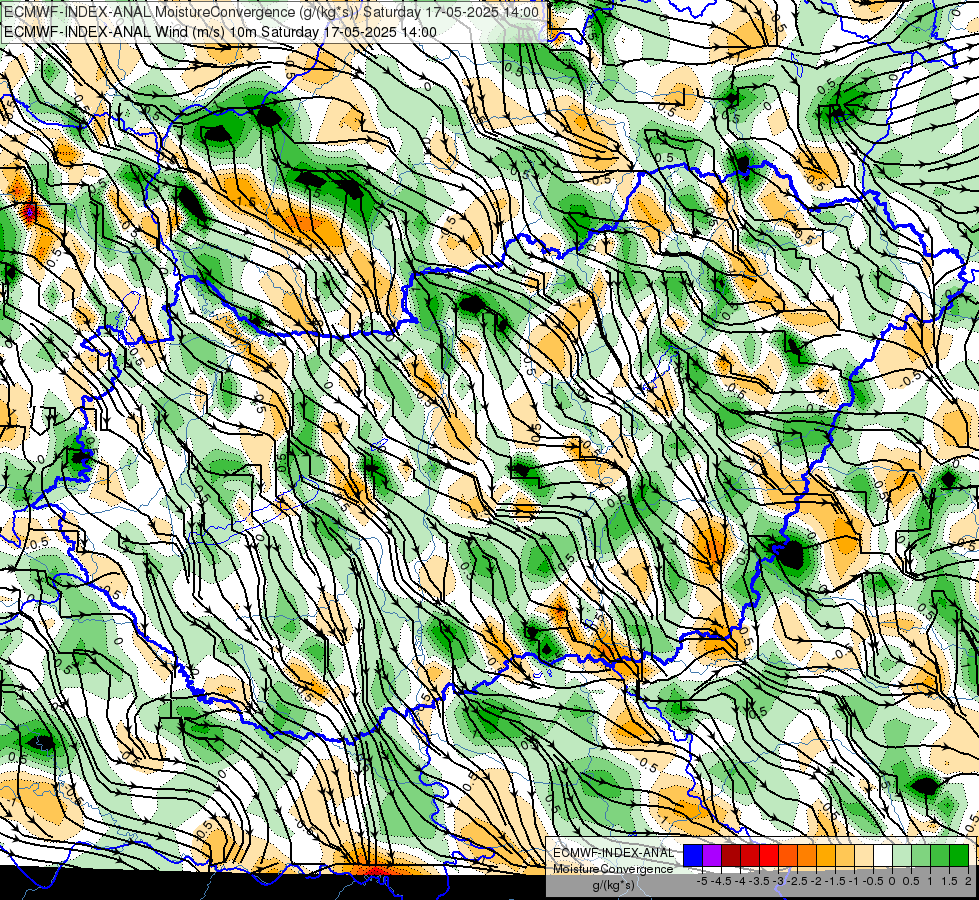Click the -5 legend tick label
979x900 pixels.
(x=702, y=881)
